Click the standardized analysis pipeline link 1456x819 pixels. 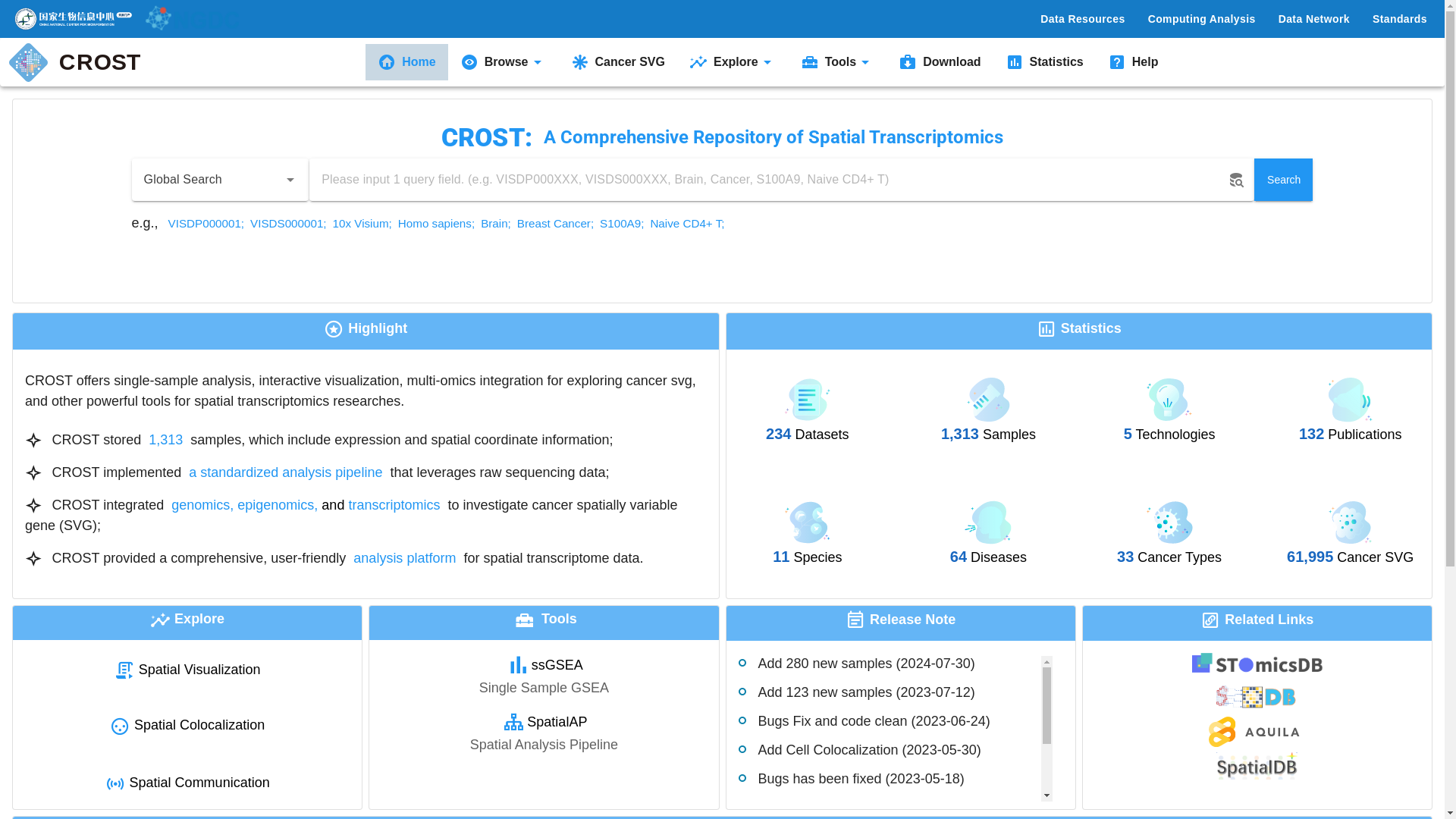(285, 472)
